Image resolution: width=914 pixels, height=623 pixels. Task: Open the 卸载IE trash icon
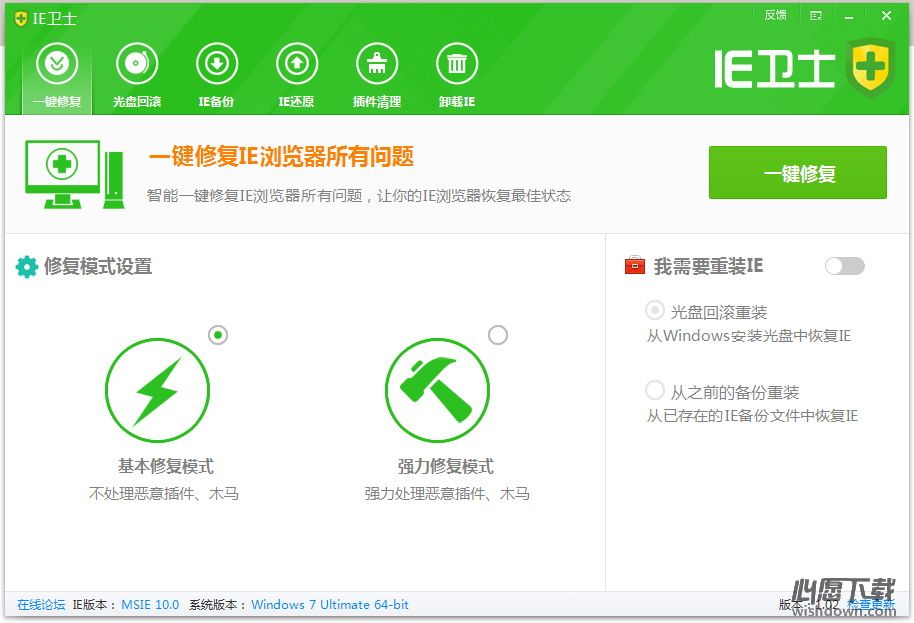click(x=457, y=64)
